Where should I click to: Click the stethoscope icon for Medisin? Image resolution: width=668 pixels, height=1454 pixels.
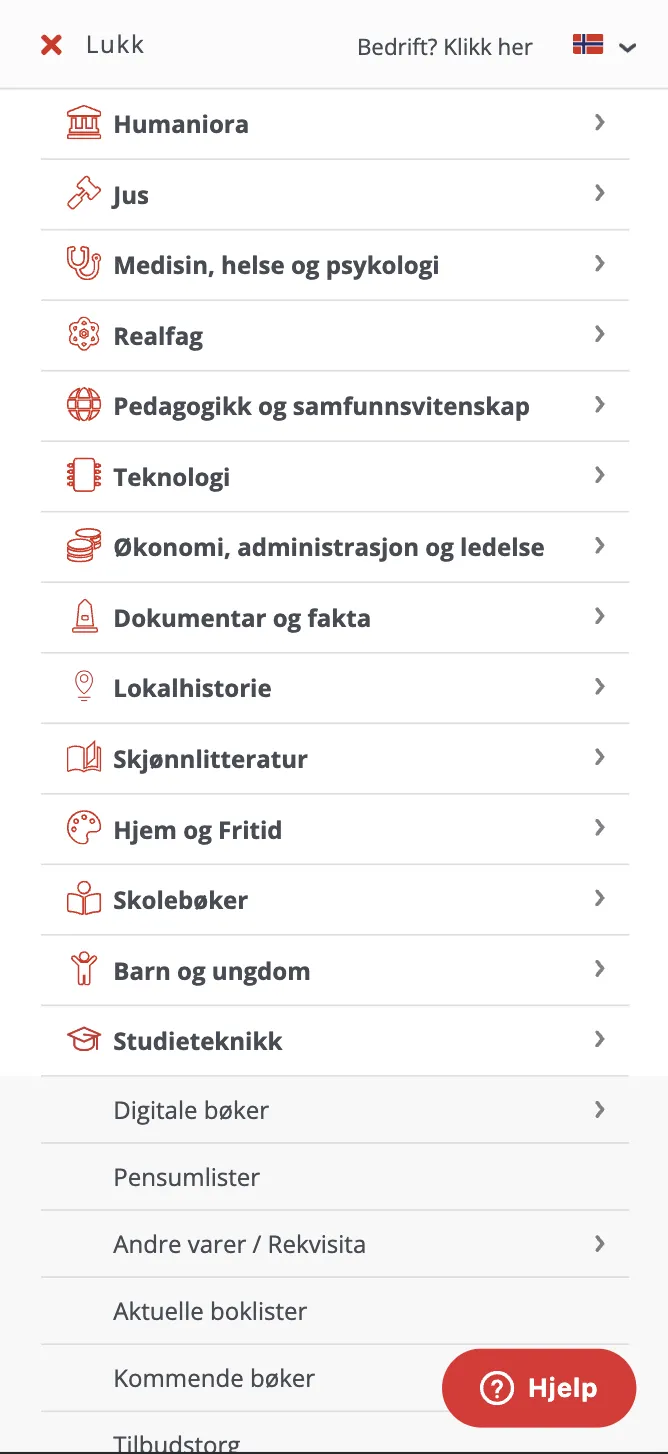point(84,264)
